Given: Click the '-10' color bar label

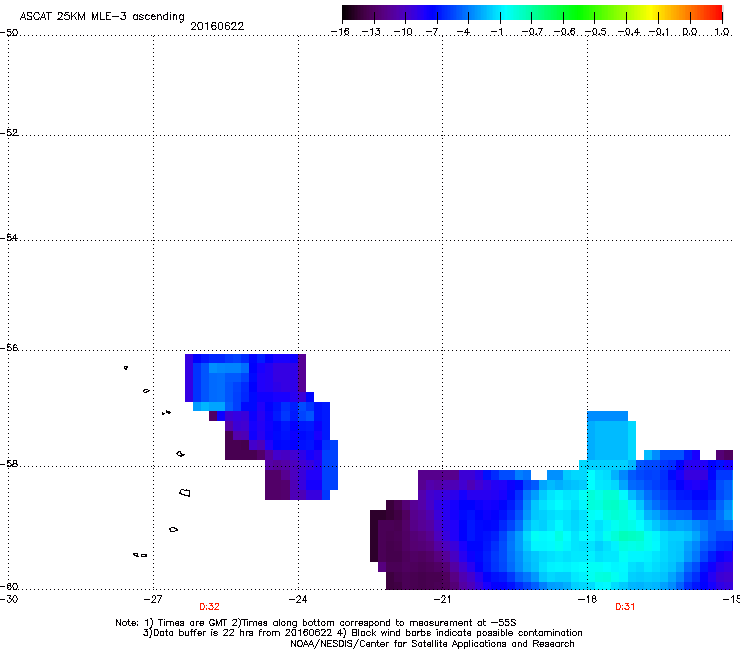Looking at the screenshot, I should (x=403, y=32).
